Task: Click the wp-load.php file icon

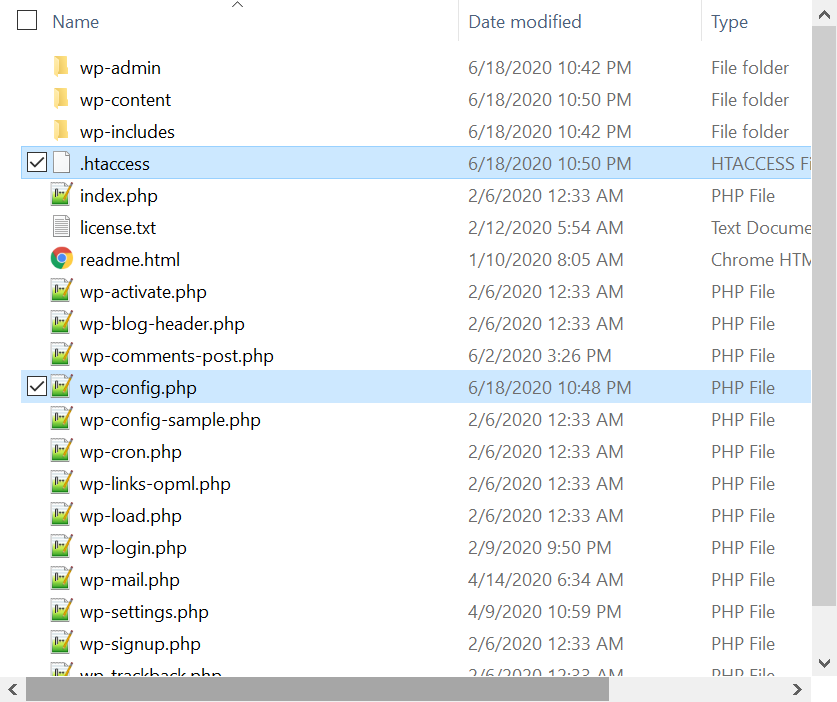Action: [61, 515]
